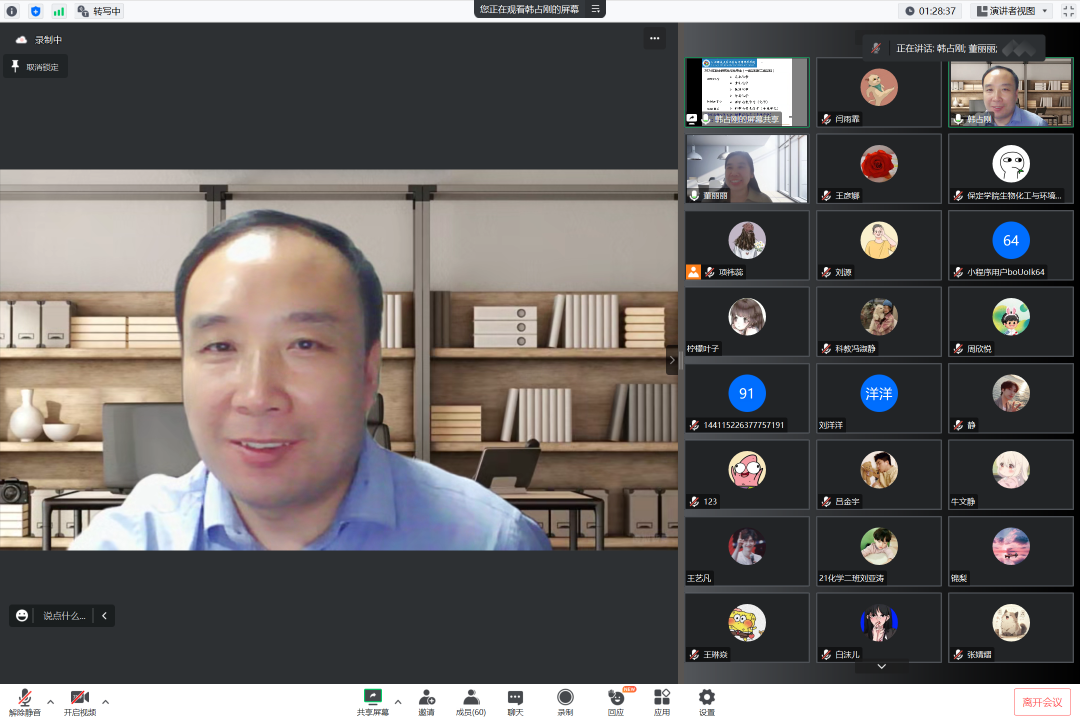
Task: Expand video options arrow beside 开启视频
Action: click(x=106, y=700)
